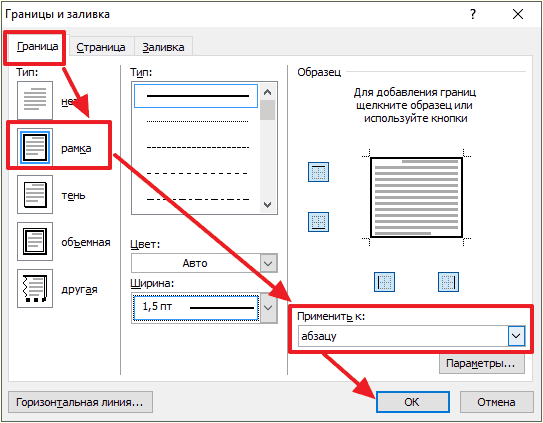
Task: Click the 'Горизонтальная линия...' button
Action: tap(80, 402)
